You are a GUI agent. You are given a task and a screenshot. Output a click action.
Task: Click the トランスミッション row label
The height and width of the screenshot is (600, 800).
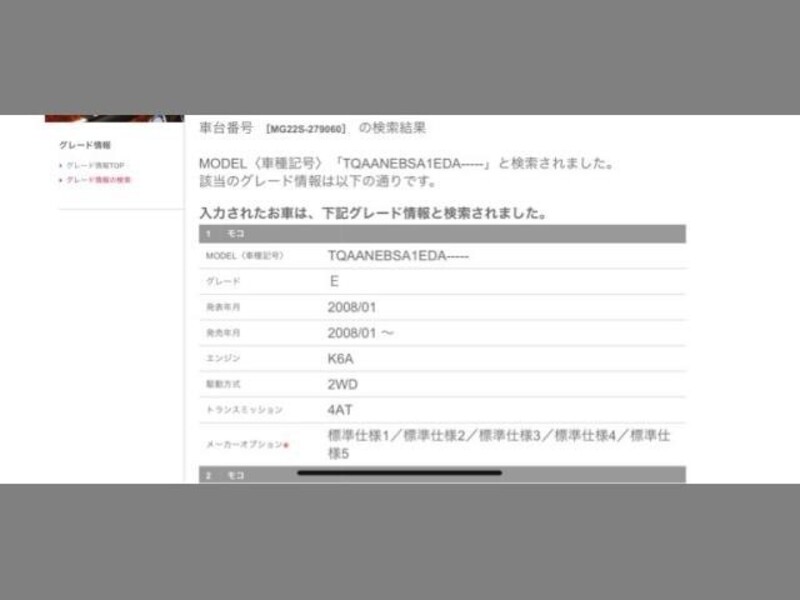(x=244, y=410)
